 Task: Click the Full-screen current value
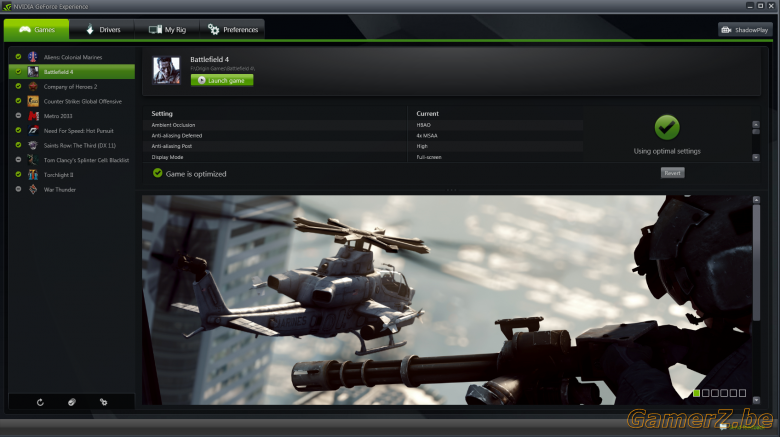429,157
